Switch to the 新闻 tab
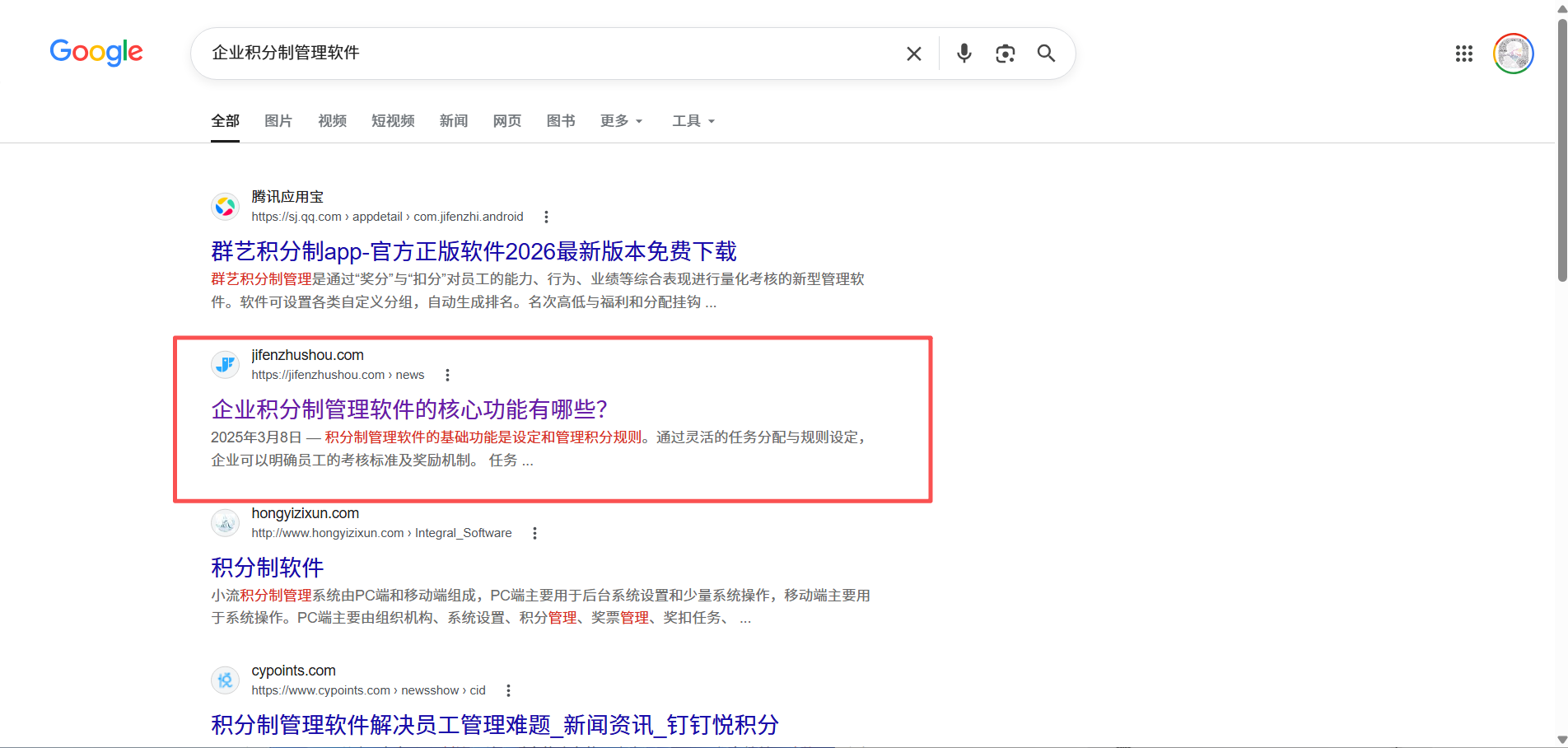The height and width of the screenshot is (748, 1568). [453, 121]
